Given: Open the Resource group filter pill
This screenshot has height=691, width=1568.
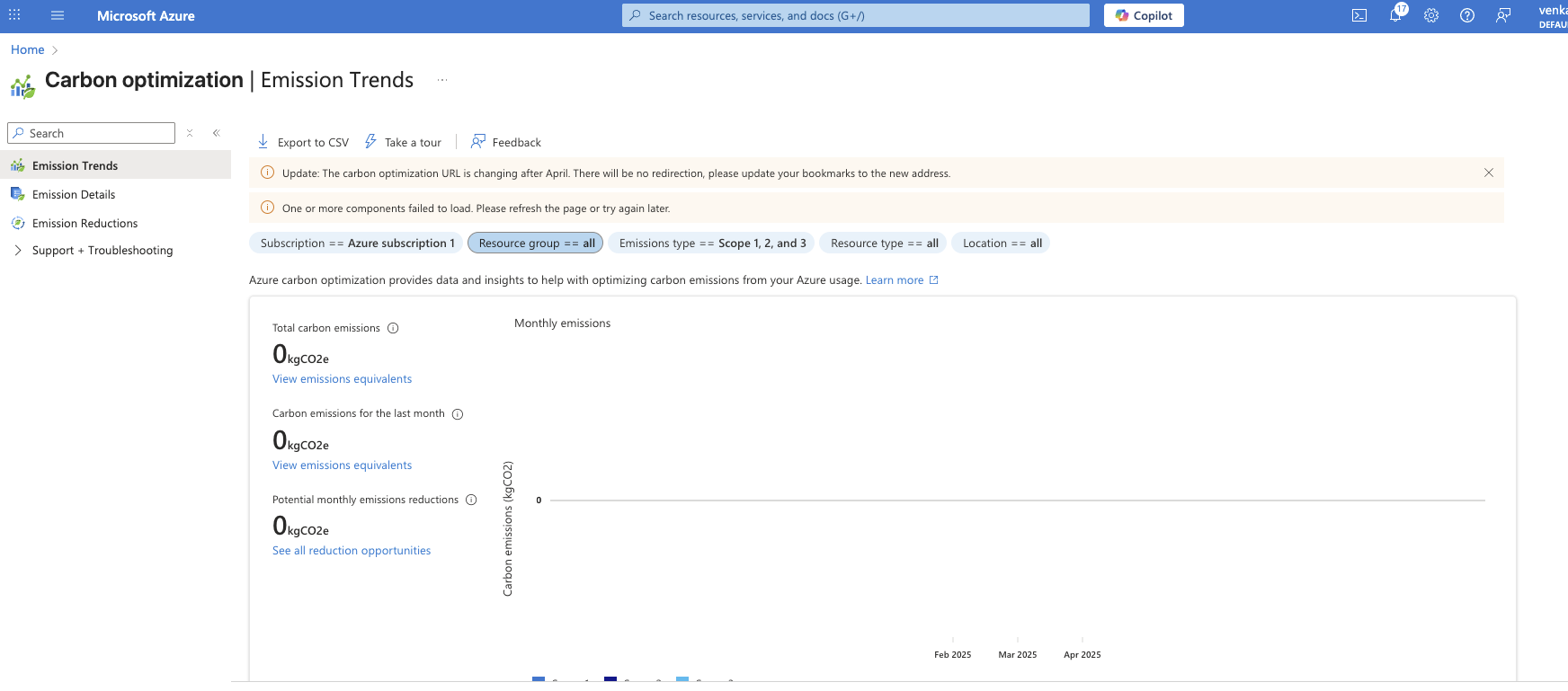Looking at the screenshot, I should pyautogui.click(x=536, y=244).
